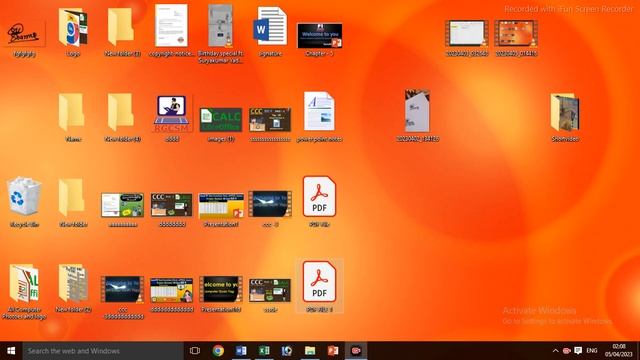Click the ENG language indicator
The height and width of the screenshot is (360, 640).
coord(592,351)
